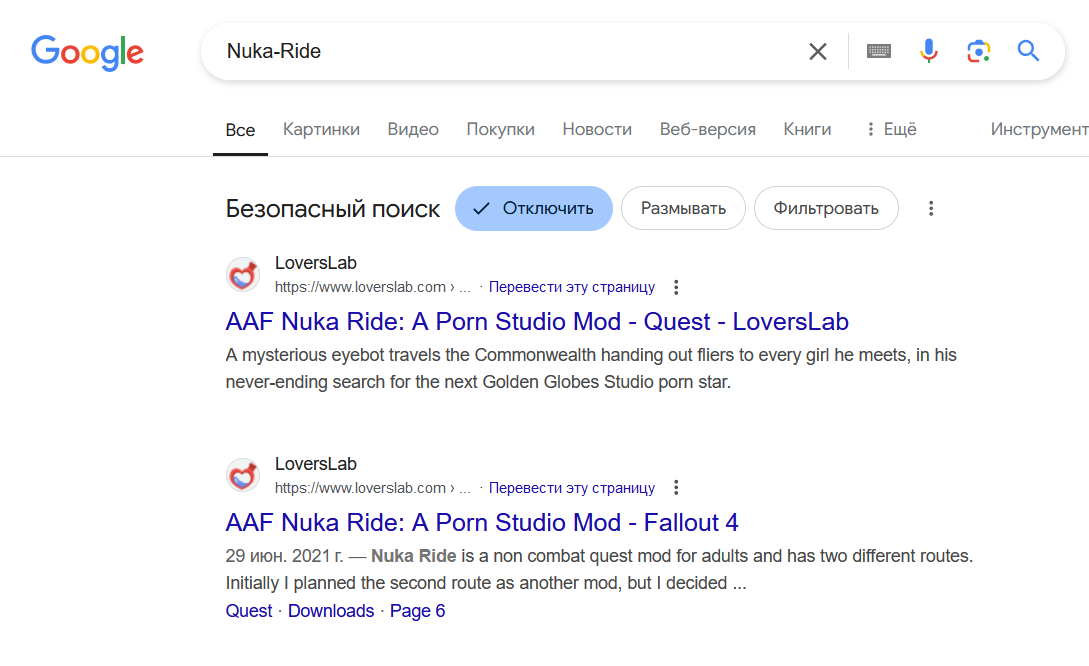Switch to the Видео tab

point(413,129)
